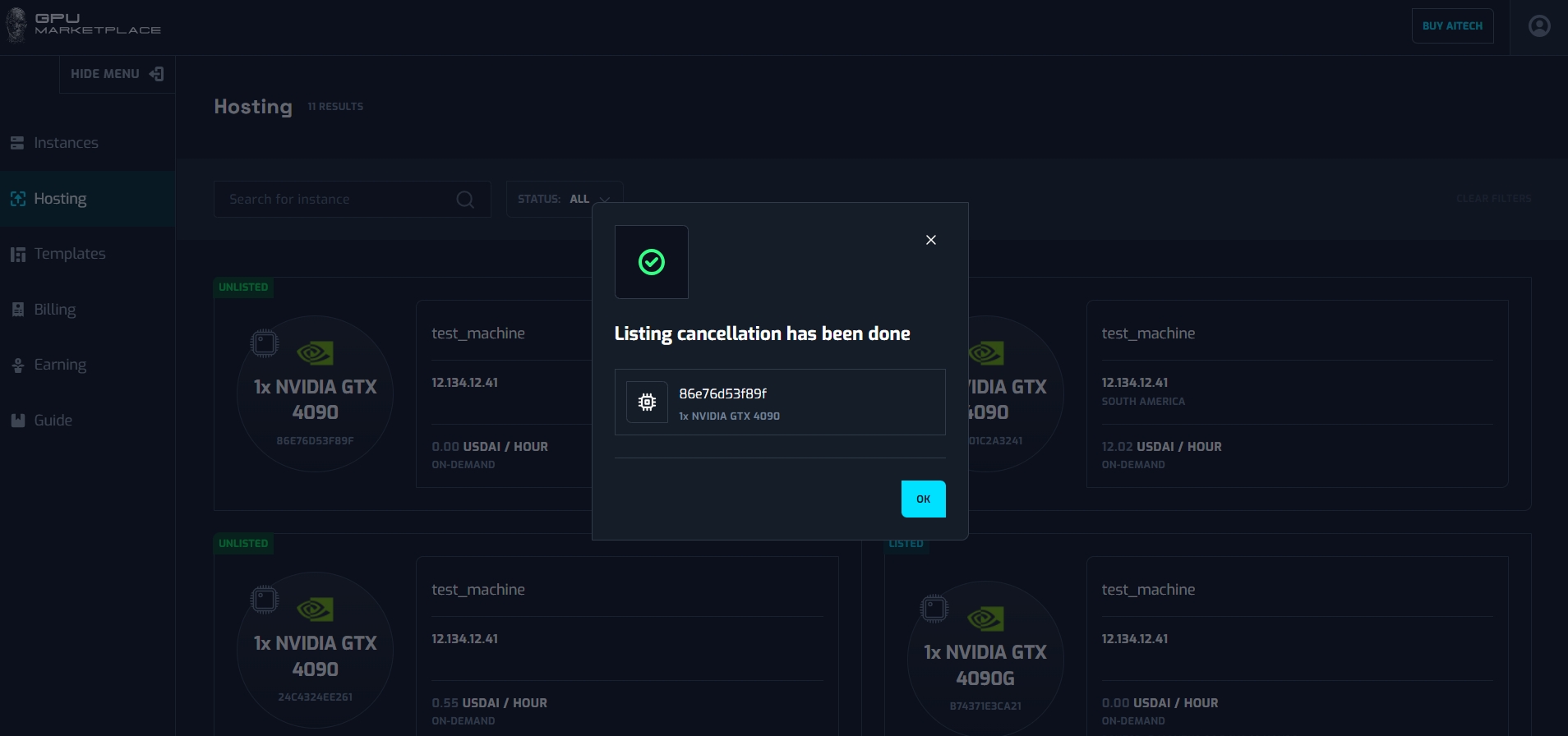Open the user profile icon
This screenshot has width=1568, height=736.
coord(1538,26)
